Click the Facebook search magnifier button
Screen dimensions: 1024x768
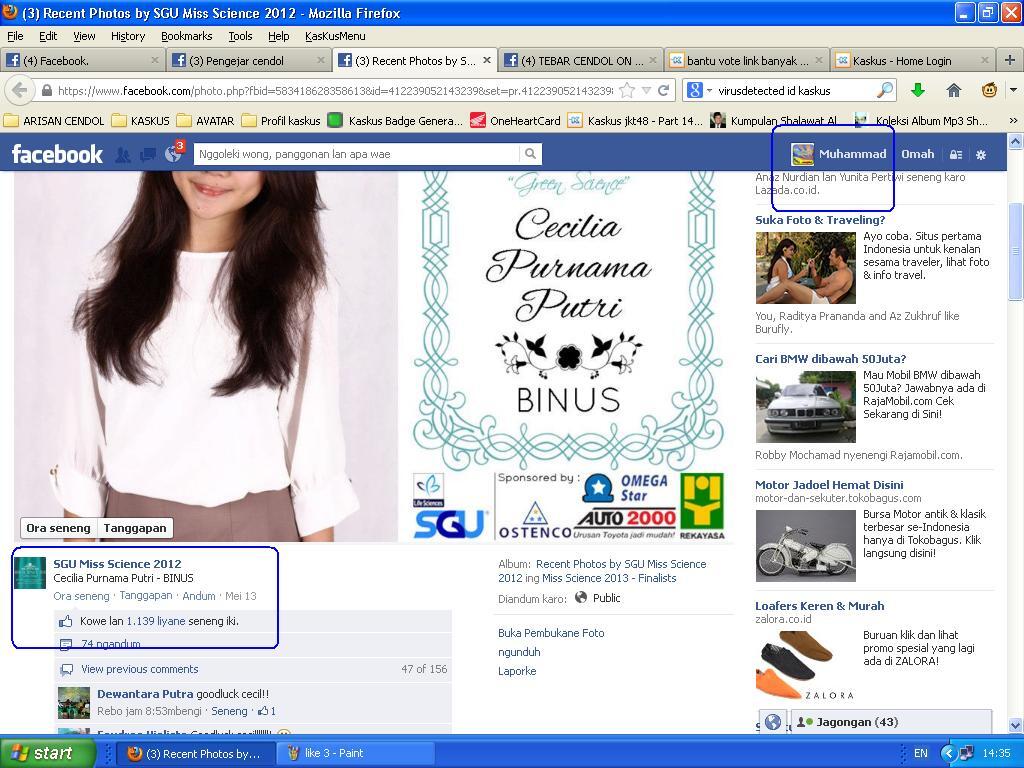click(530, 154)
